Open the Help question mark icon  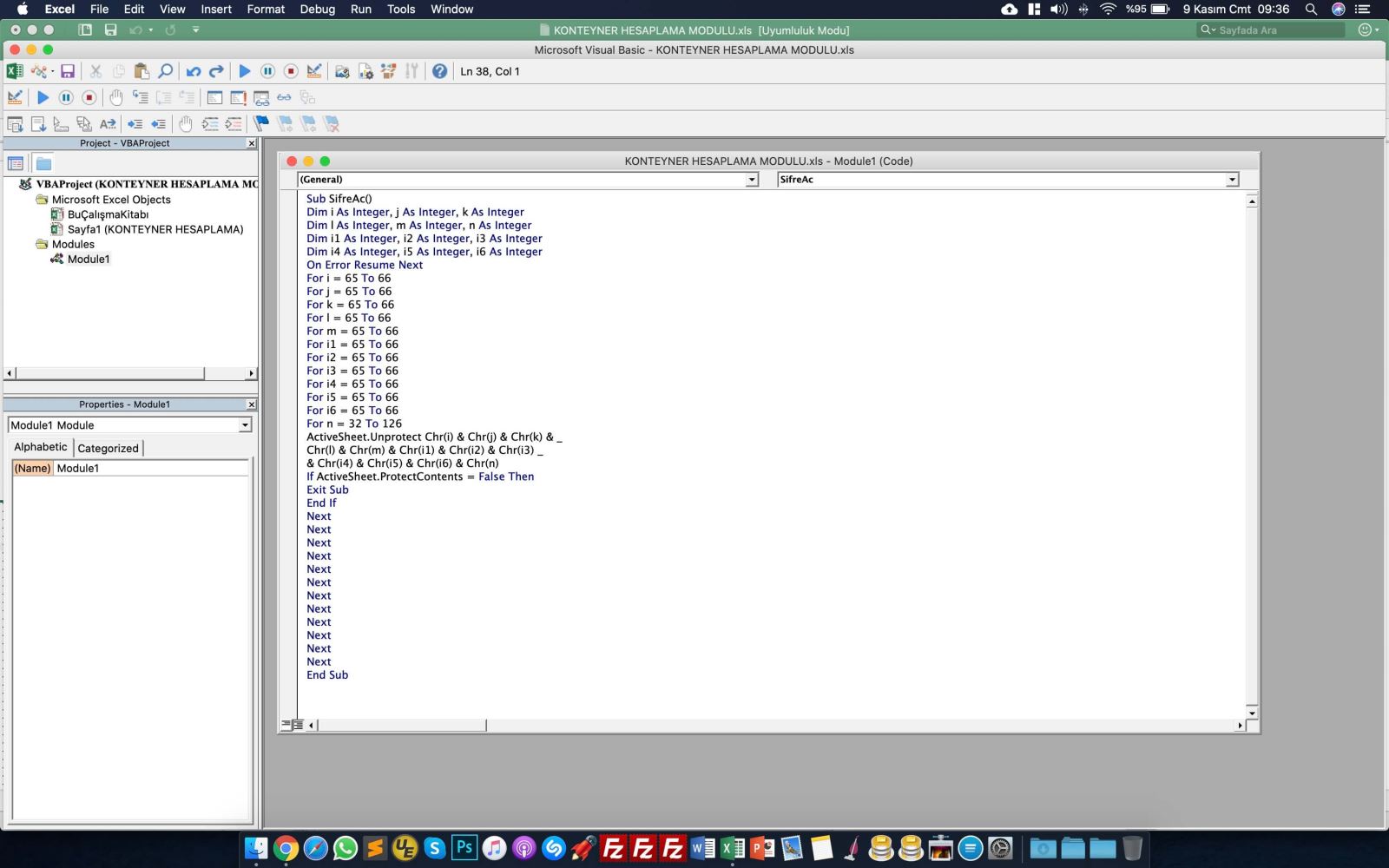click(x=440, y=71)
